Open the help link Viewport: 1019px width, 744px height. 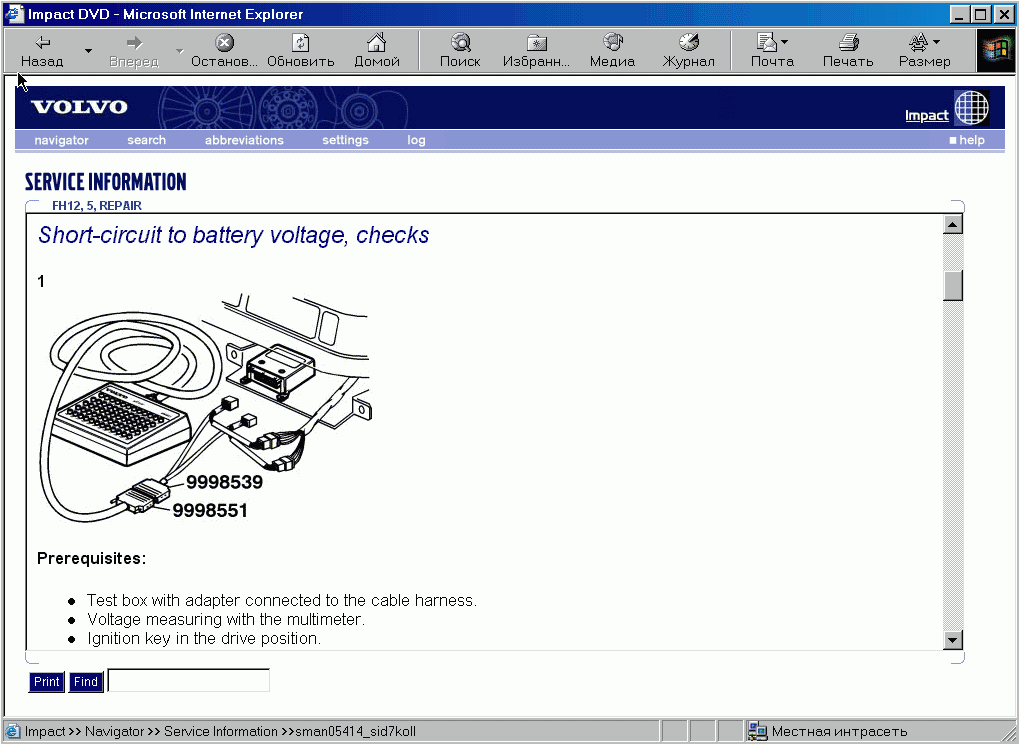pyautogui.click(x=967, y=140)
